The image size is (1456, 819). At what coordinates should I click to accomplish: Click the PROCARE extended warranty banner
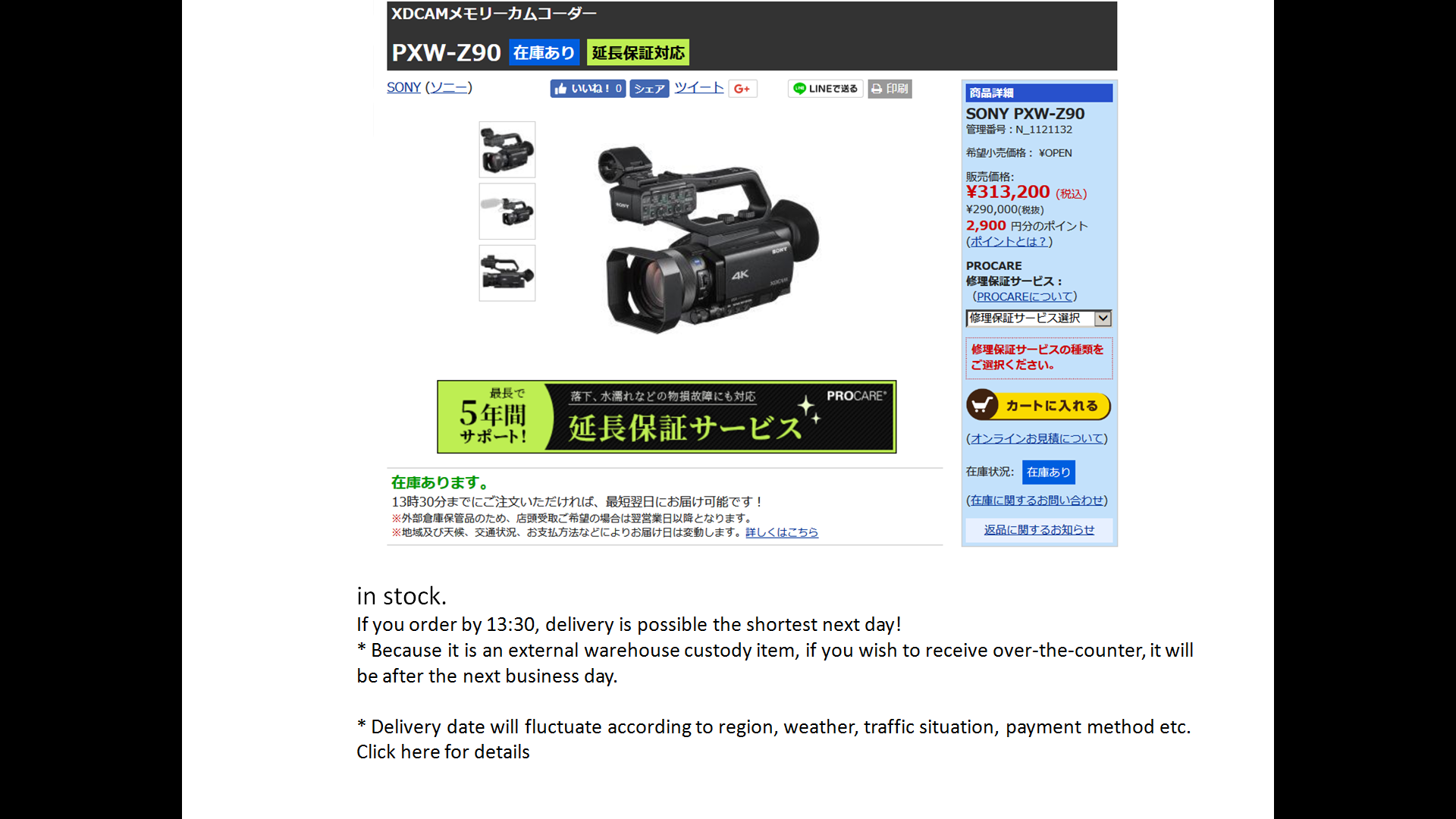(x=667, y=417)
